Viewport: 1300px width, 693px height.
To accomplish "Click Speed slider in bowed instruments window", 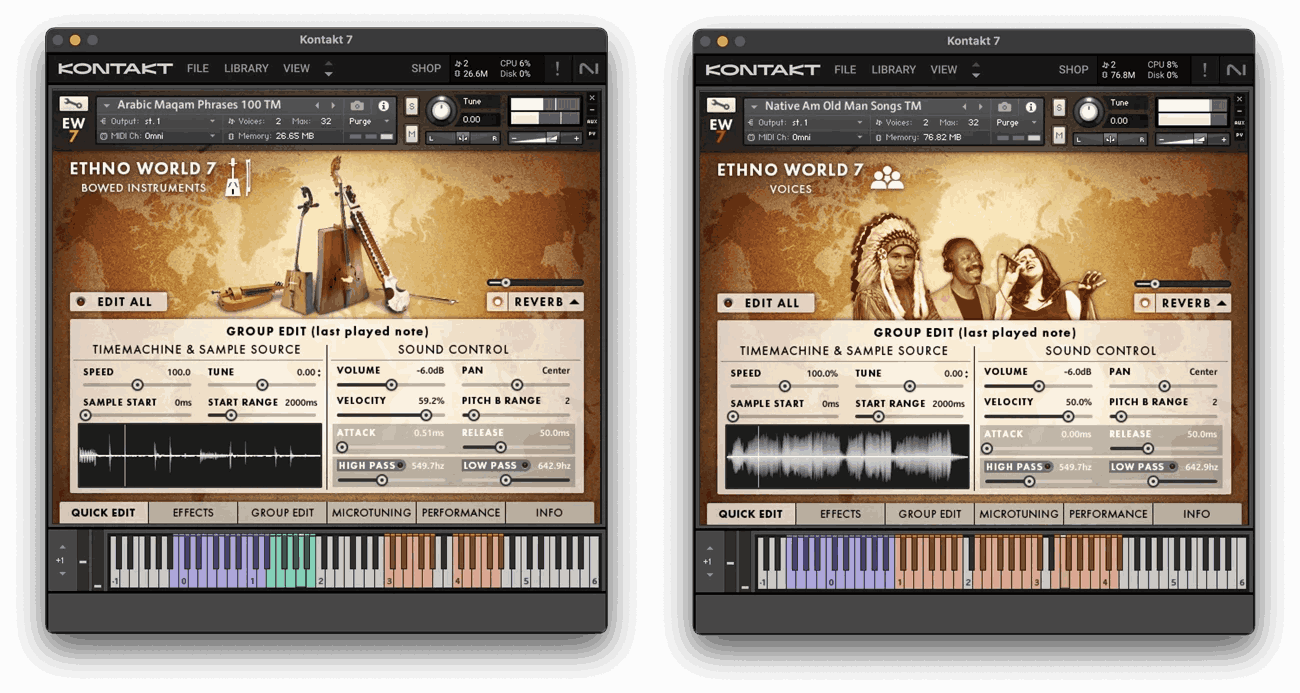I will [137, 385].
